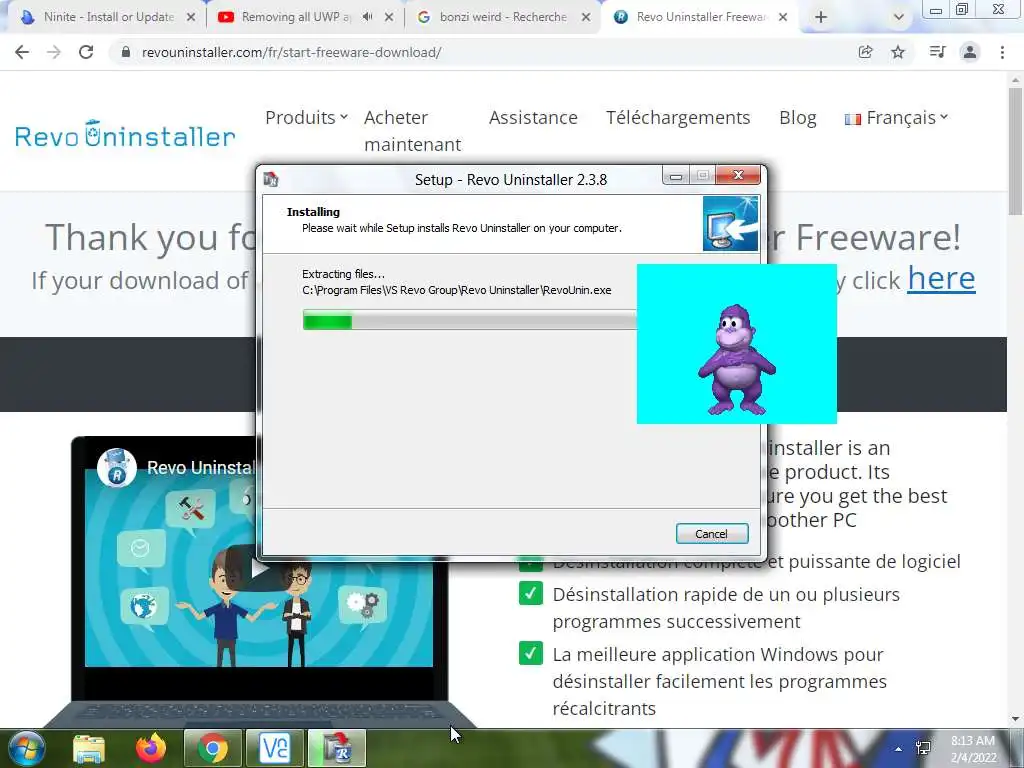Click 'Extracting files...' status text
Screen dimensions: 1024x768
(x=344, y=274)
